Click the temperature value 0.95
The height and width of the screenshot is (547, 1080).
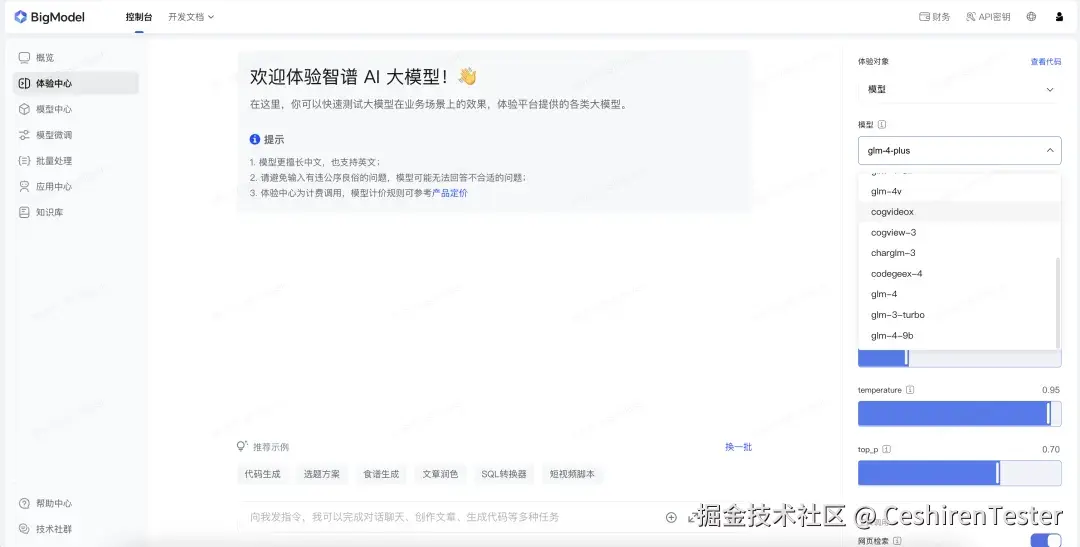(1051, 390)
